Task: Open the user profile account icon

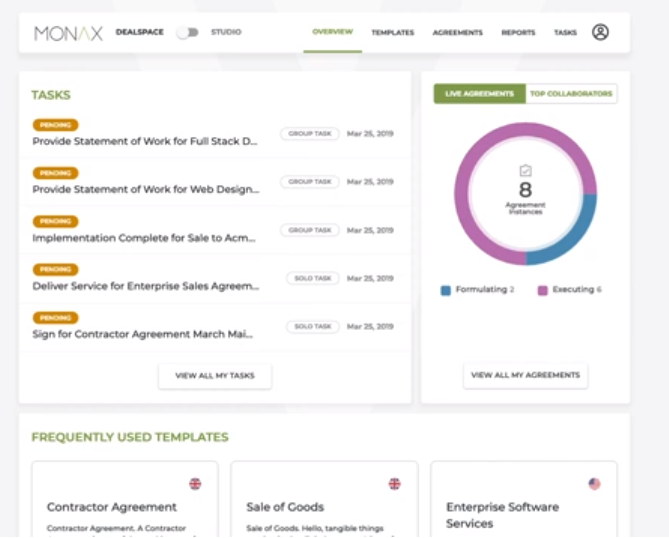Action: coord(600,32)
